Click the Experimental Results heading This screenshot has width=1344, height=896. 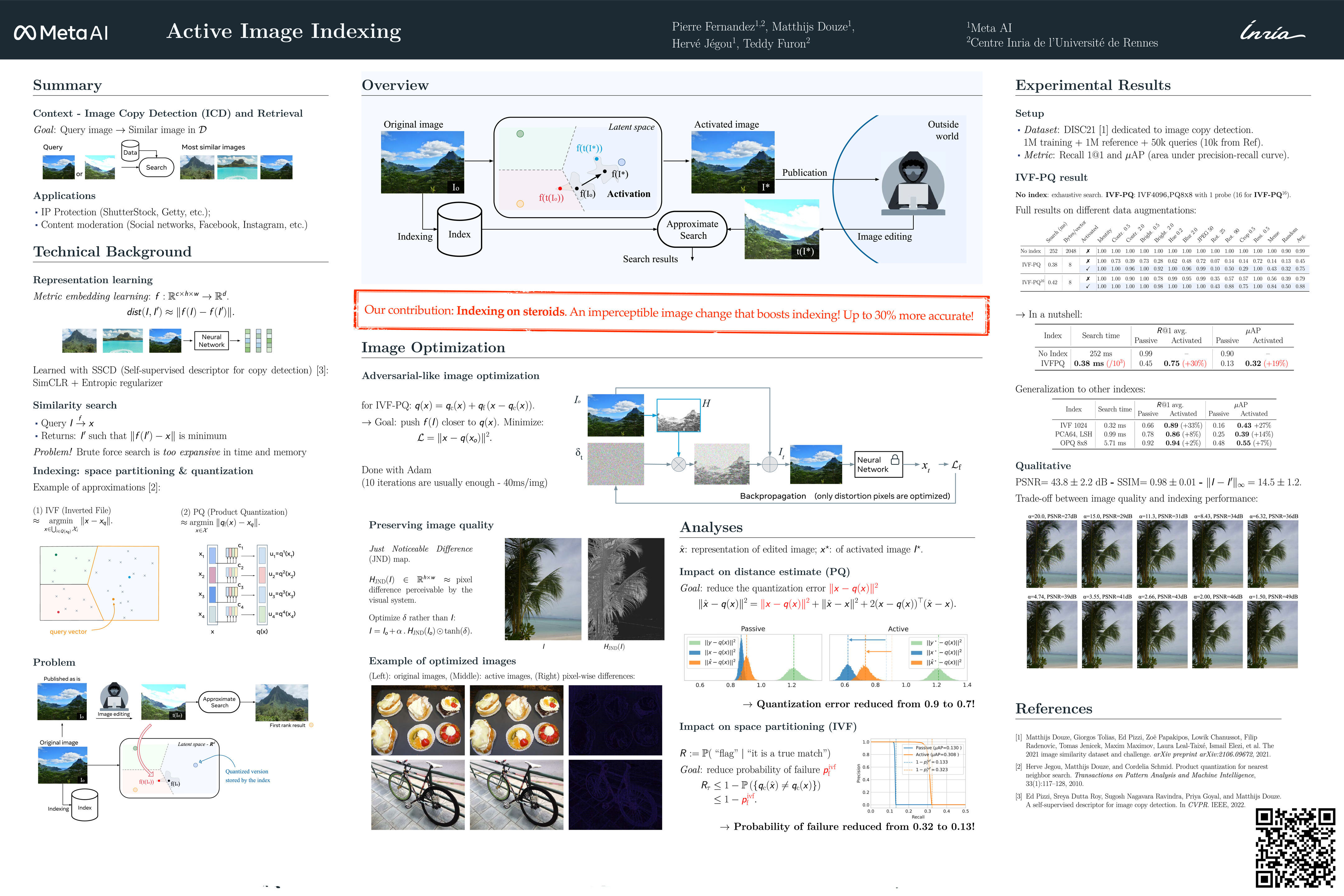1093,85
